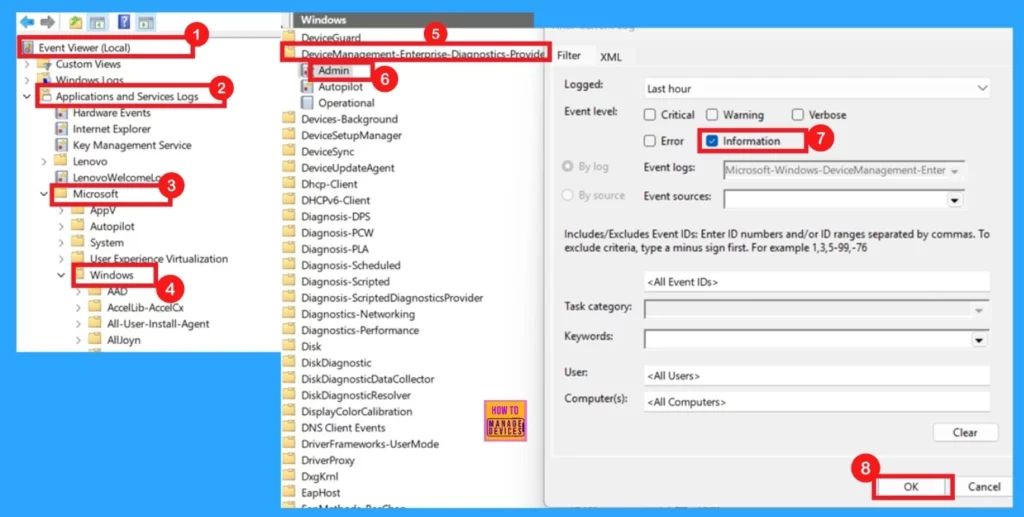Select the DisplayColorCalibration folder

pyautogui.click(x=357, y=411)
